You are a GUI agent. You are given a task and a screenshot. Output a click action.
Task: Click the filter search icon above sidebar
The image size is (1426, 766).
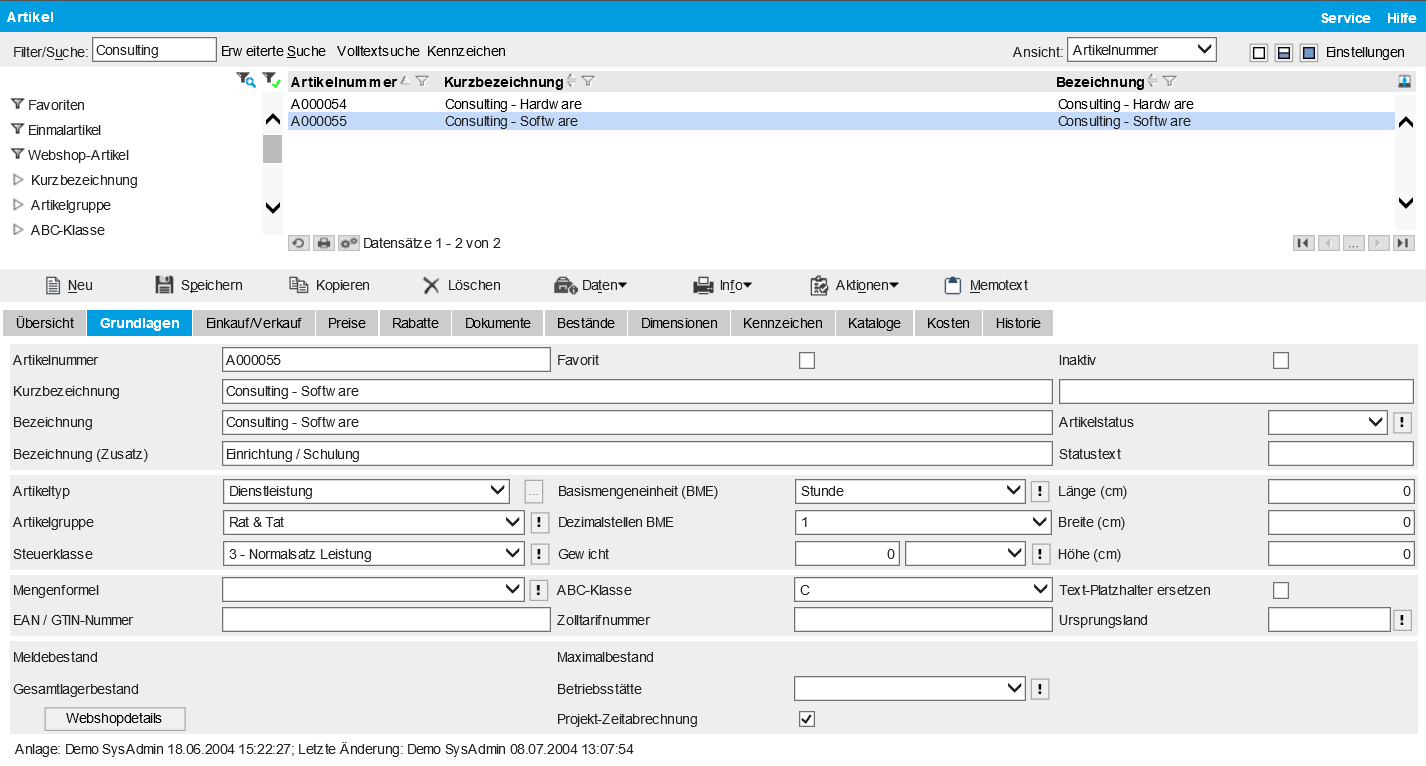point(245,80)
